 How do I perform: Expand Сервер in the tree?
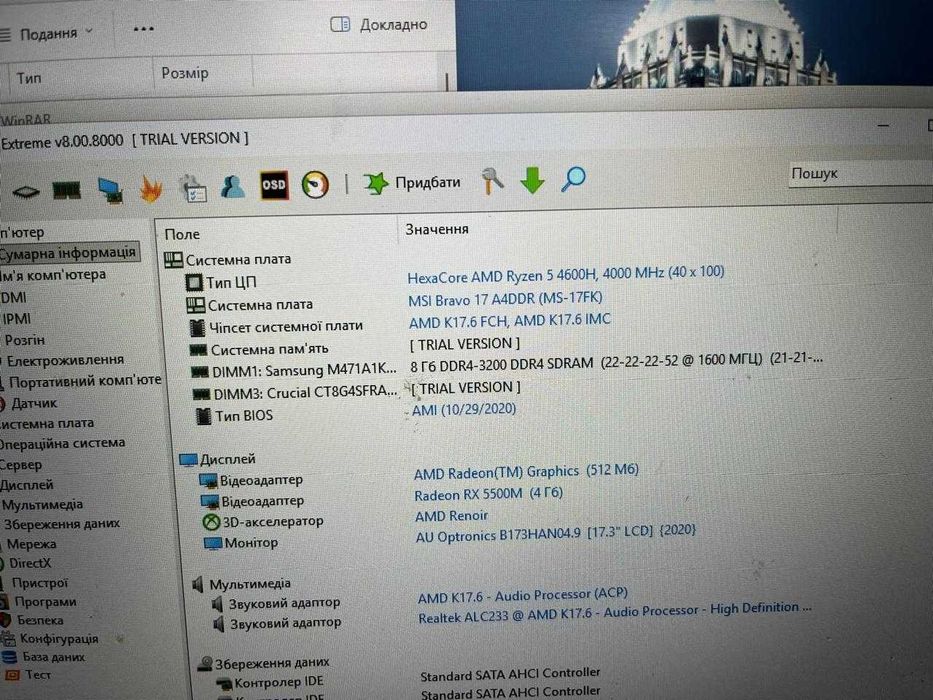(21, 465)
